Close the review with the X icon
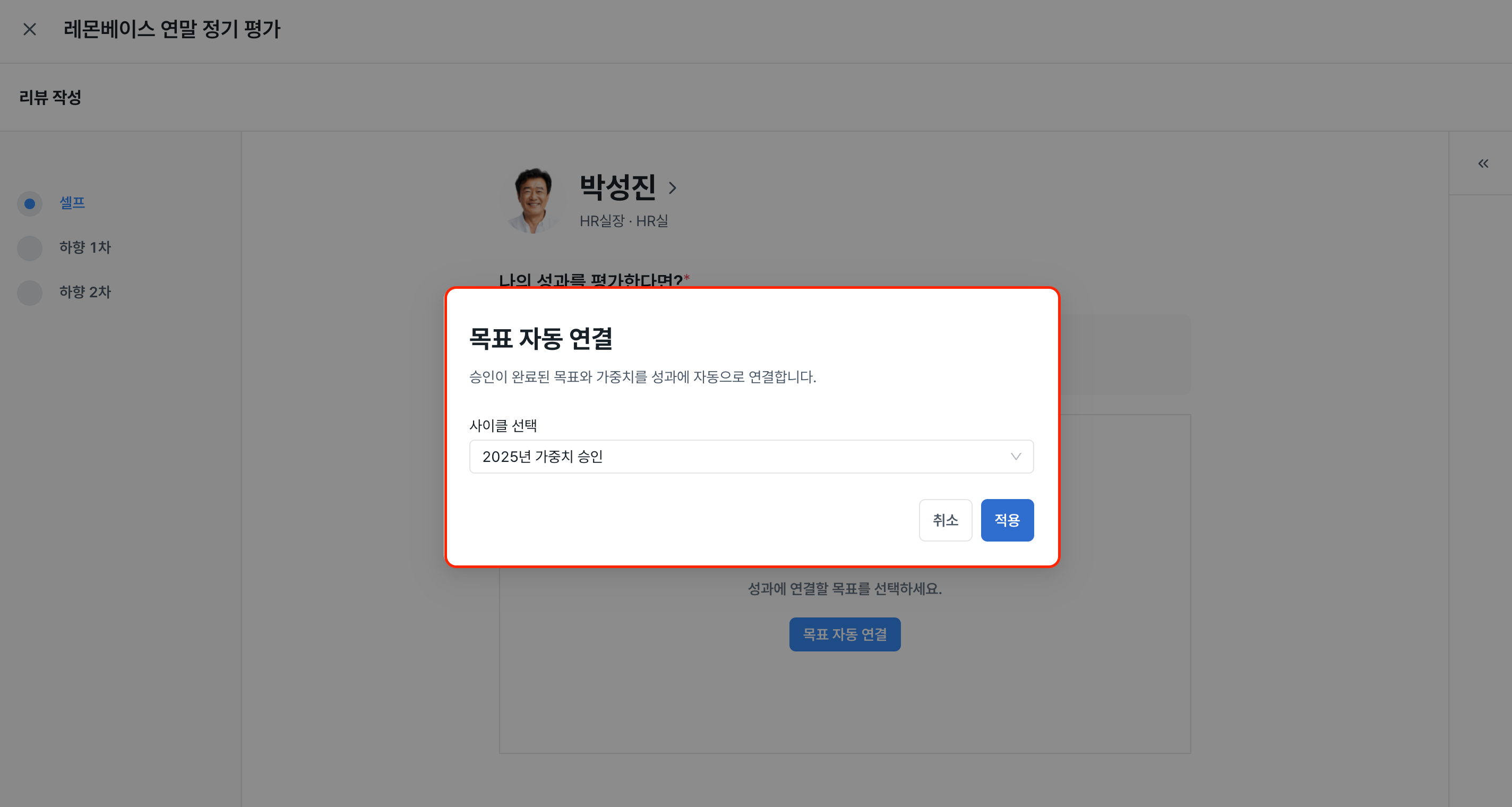This screenshot has height=807, width=1512. (29, 29)
